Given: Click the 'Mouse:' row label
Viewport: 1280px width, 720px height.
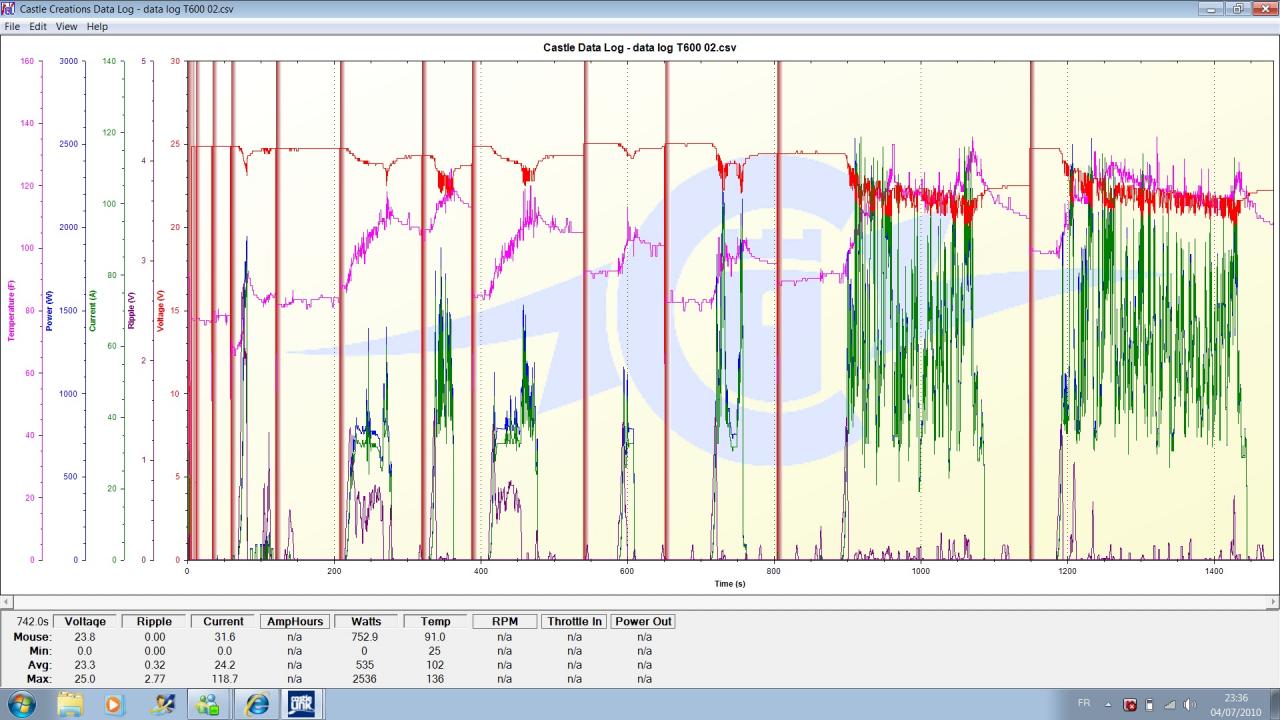Looking at the screenshot, I should click(32, 636).
